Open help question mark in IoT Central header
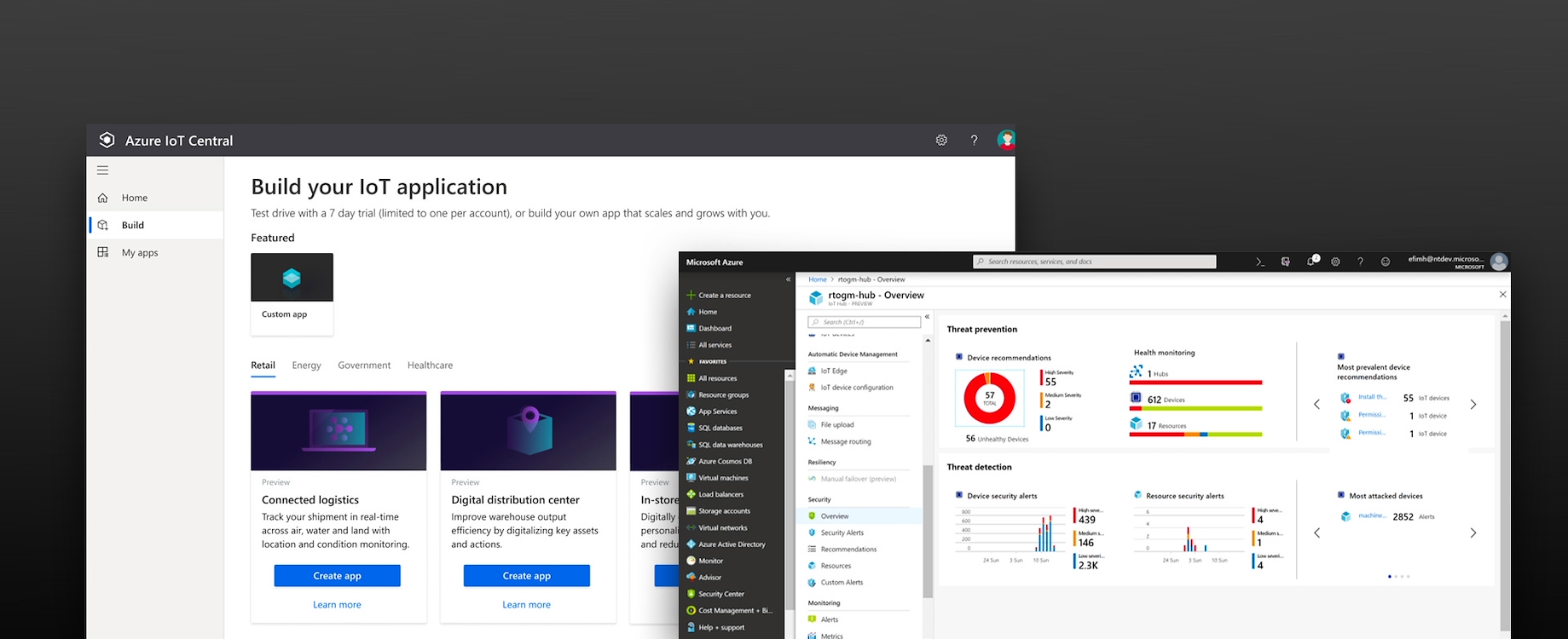 coord(974,140)
